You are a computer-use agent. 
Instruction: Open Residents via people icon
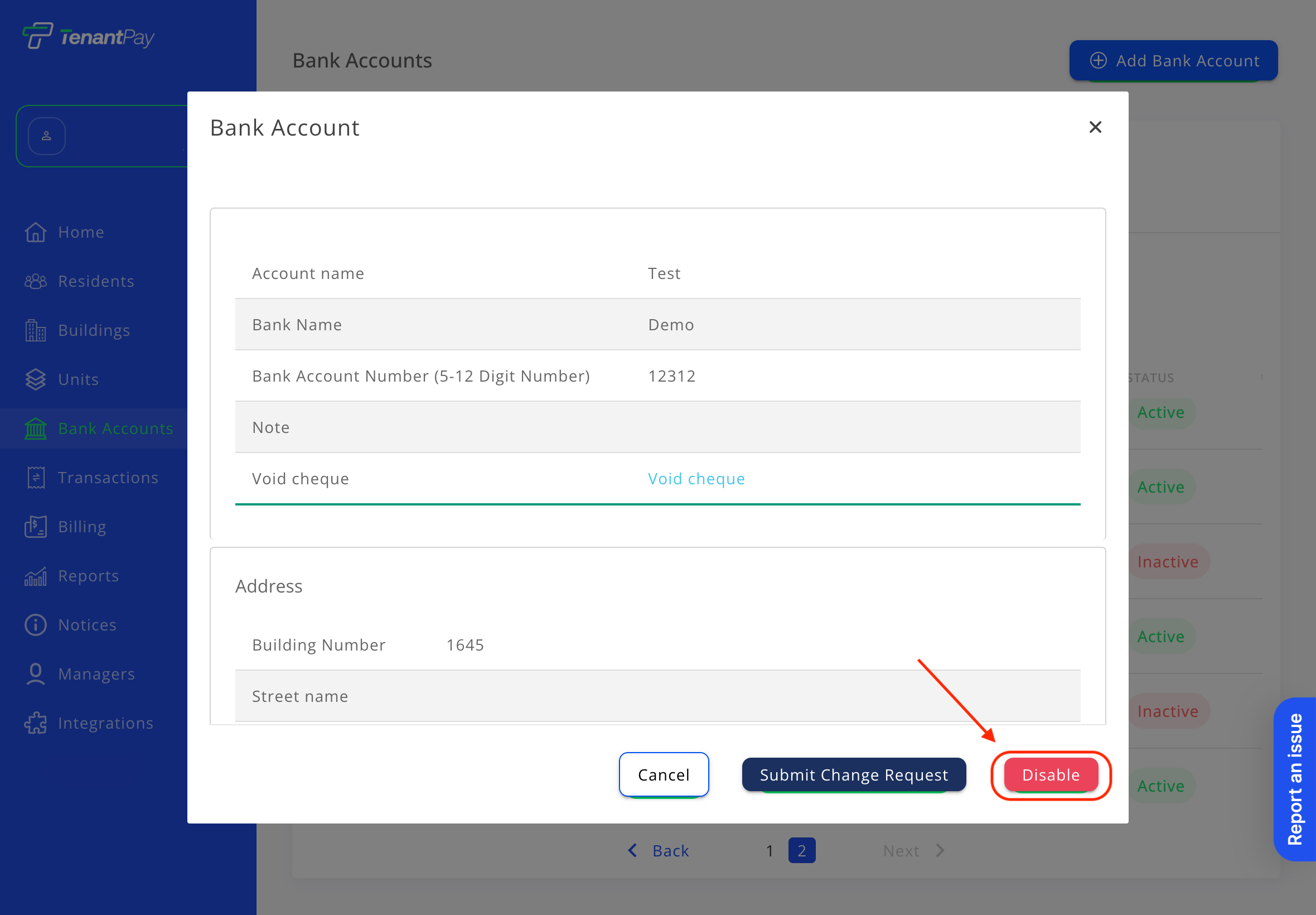pyautogui.click(x=36, y=282)
